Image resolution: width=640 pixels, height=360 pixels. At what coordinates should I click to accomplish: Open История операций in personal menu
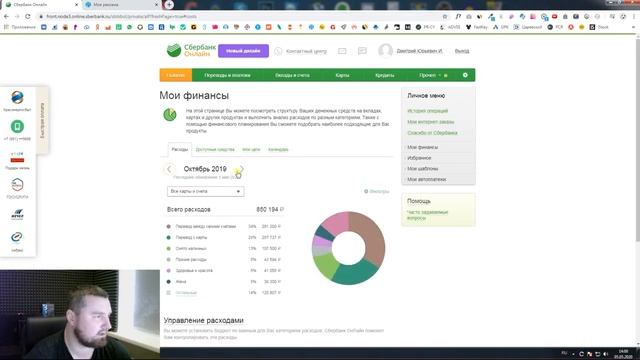pos(427,111)
